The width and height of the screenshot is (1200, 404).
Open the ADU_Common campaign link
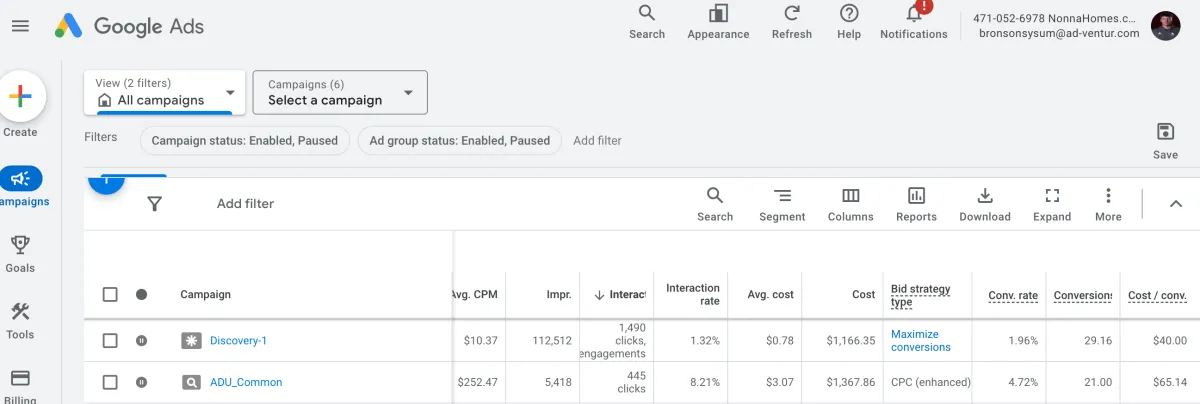246,382
